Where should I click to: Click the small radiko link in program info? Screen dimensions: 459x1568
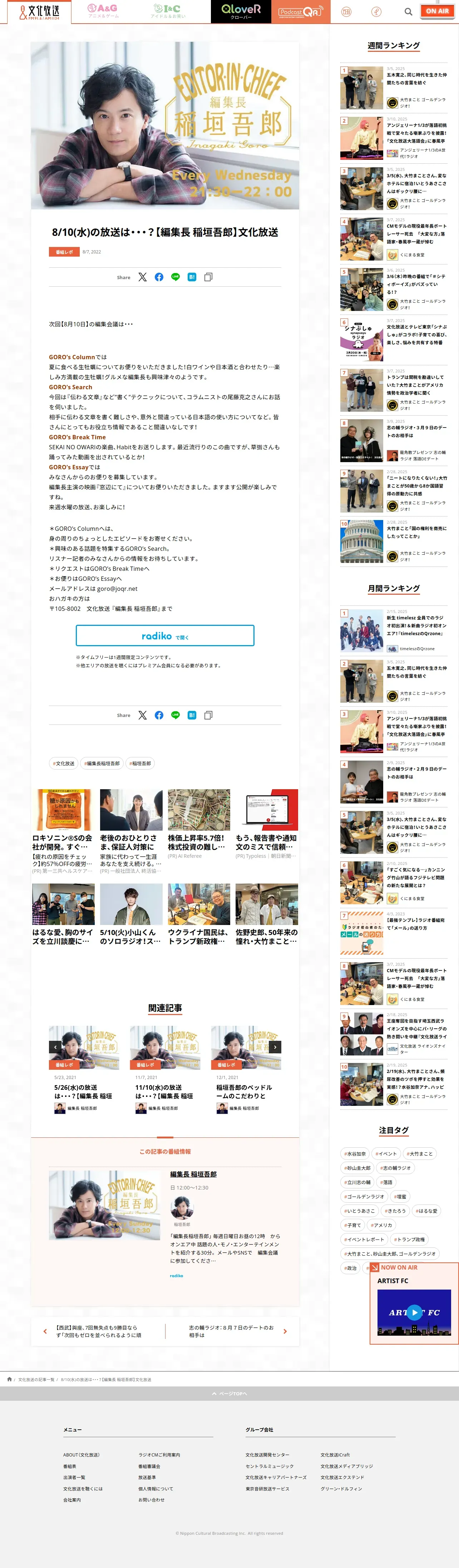(177, 1275)
